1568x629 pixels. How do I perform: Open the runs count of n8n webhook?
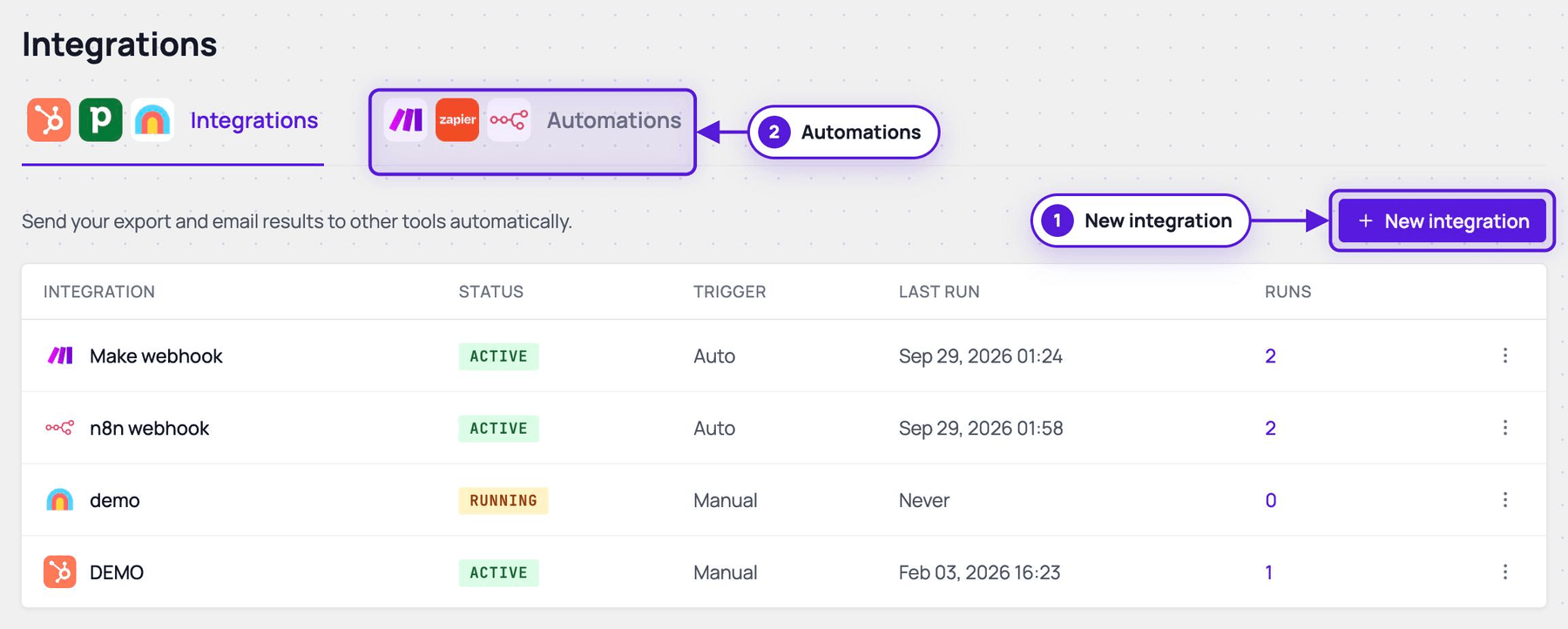click(x=1270, y=428)
